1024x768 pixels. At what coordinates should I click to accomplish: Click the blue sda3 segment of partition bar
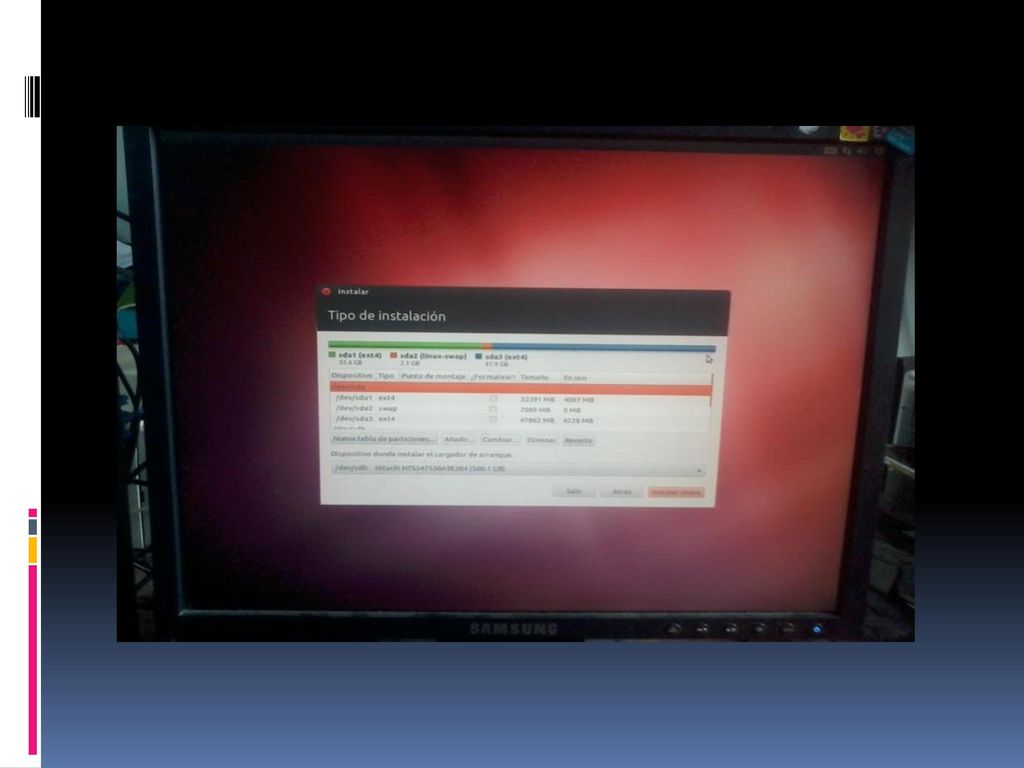click(x=604, y=347)
